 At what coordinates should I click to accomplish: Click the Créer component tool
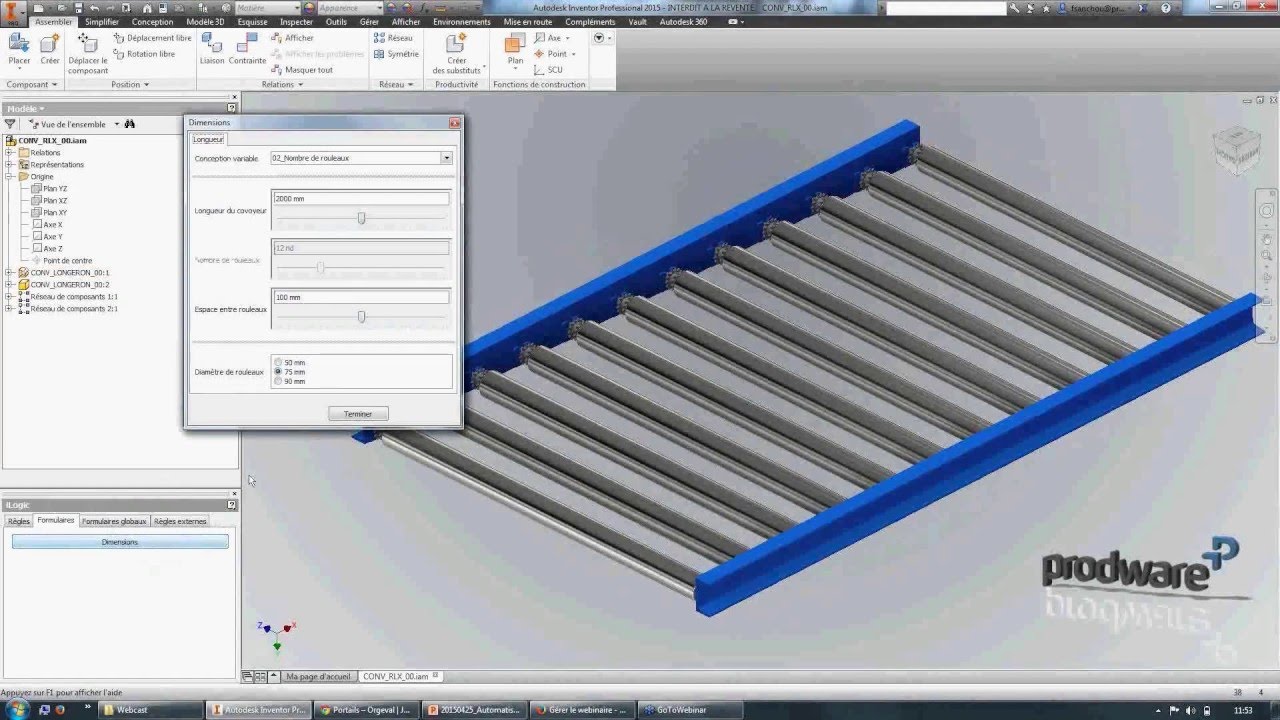50,49
